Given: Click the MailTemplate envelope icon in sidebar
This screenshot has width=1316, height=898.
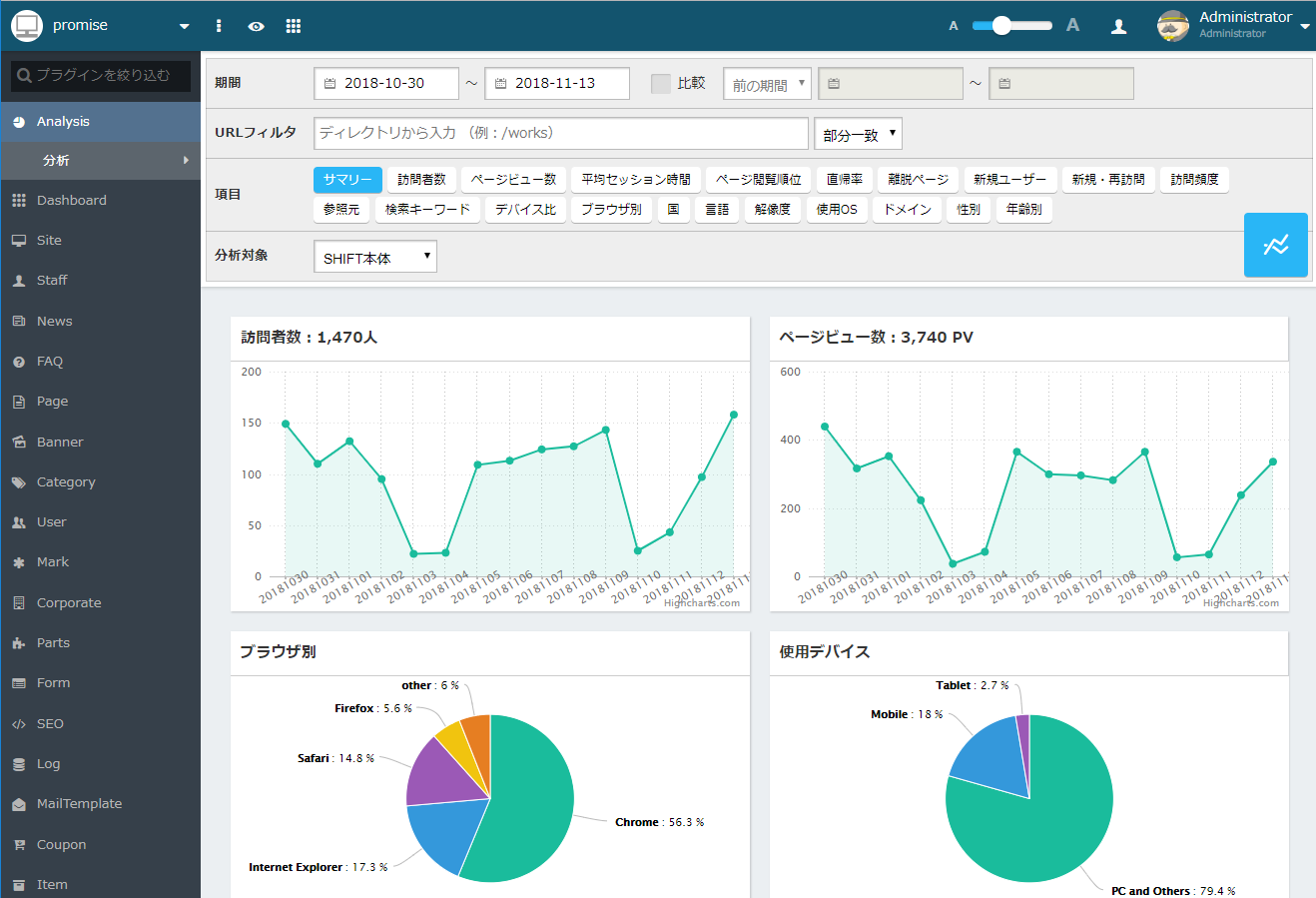Looking at the screenshot, I should coord(19,804).
